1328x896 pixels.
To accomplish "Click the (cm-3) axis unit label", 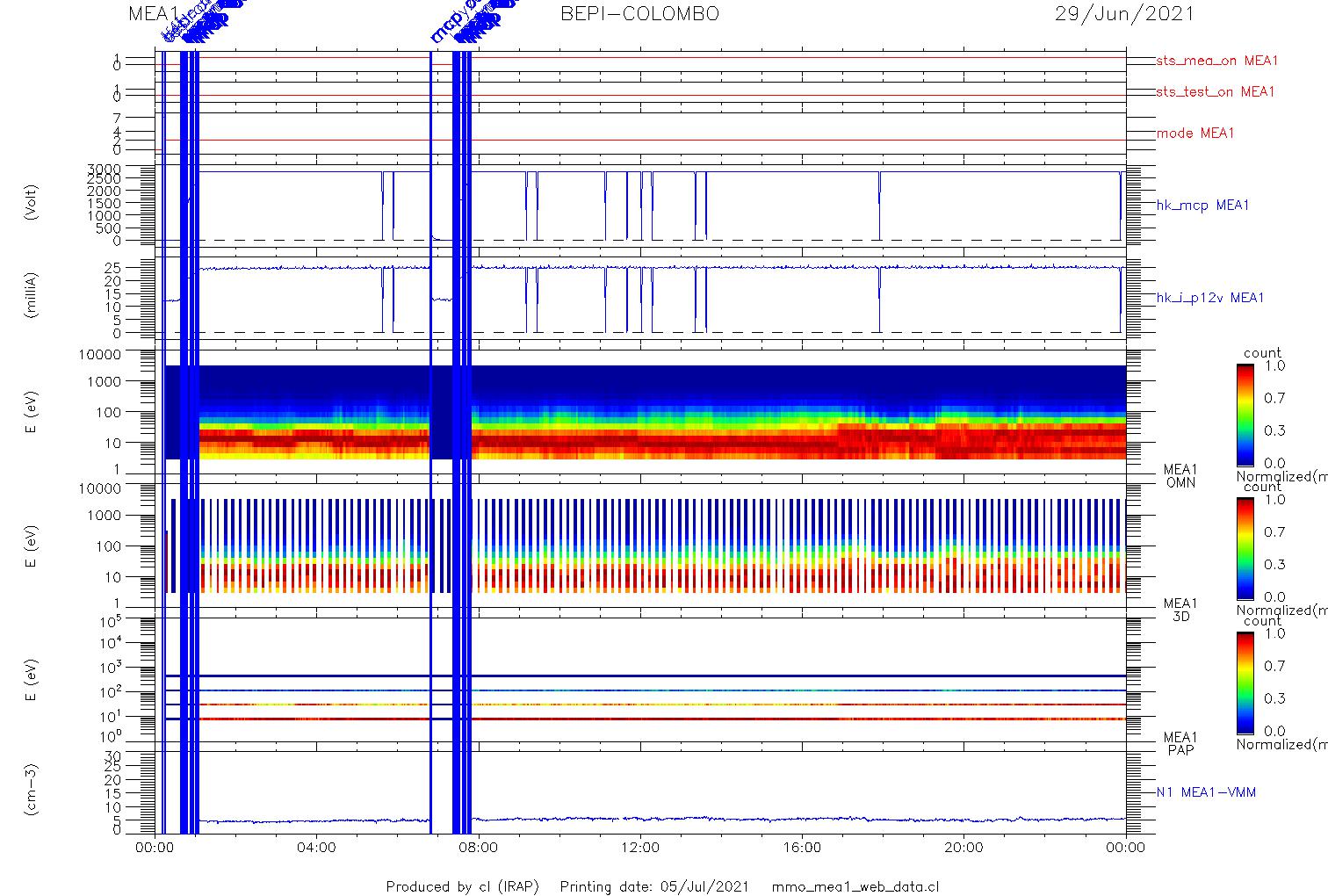I will [x=32, y=790].
